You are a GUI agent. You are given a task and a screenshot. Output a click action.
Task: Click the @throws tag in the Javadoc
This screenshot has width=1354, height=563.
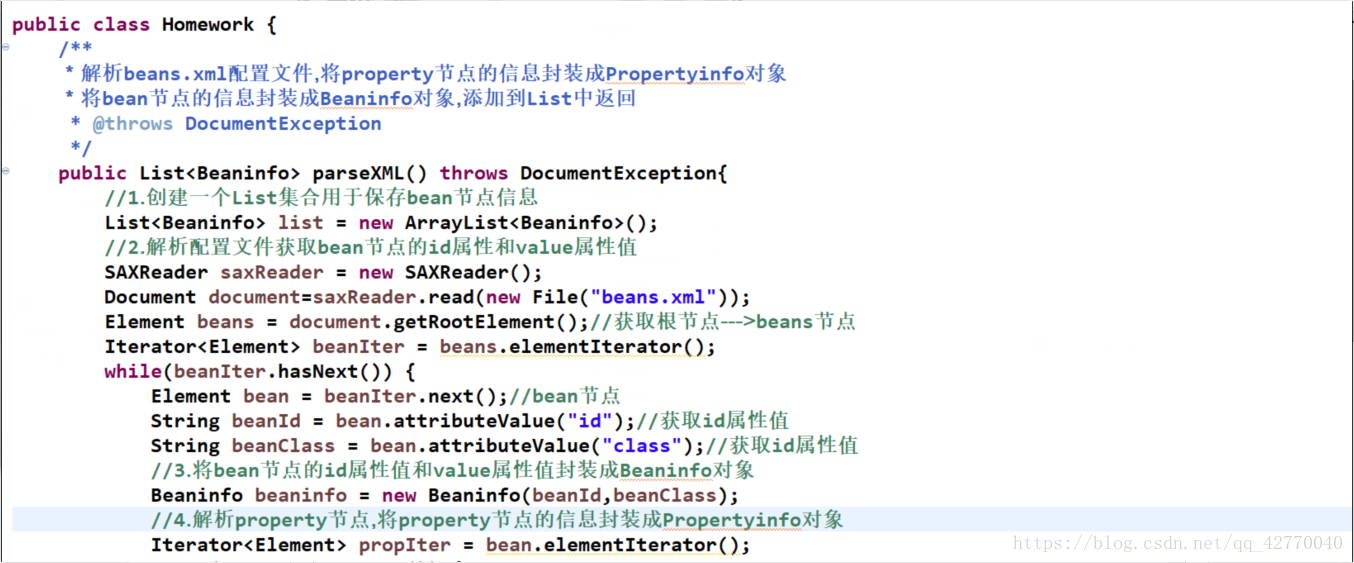[132, 123]
